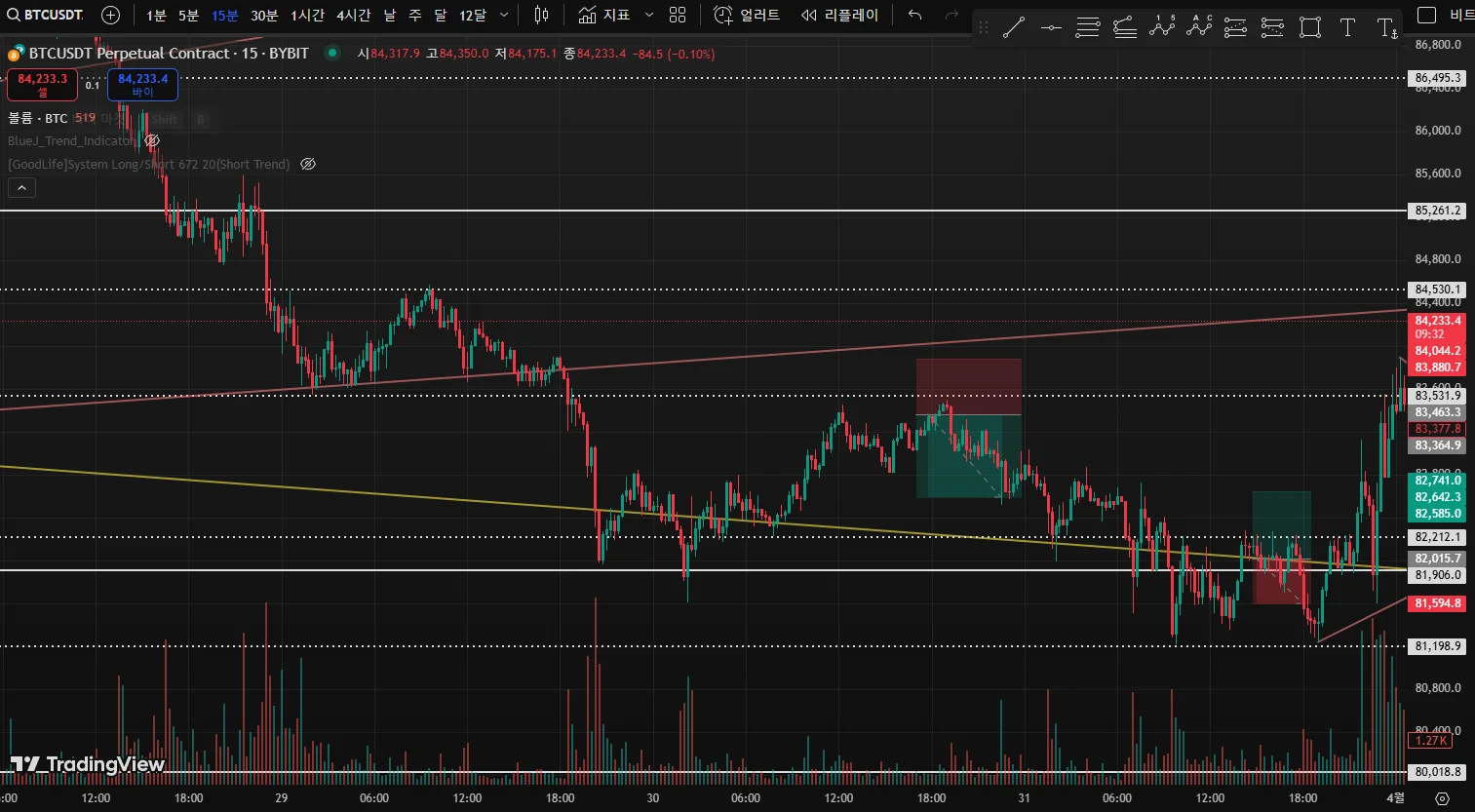Screen dimensions: 1475x812
Task: Select the Elliott Correction Wave ABC tool
Action: point(1199,27)
